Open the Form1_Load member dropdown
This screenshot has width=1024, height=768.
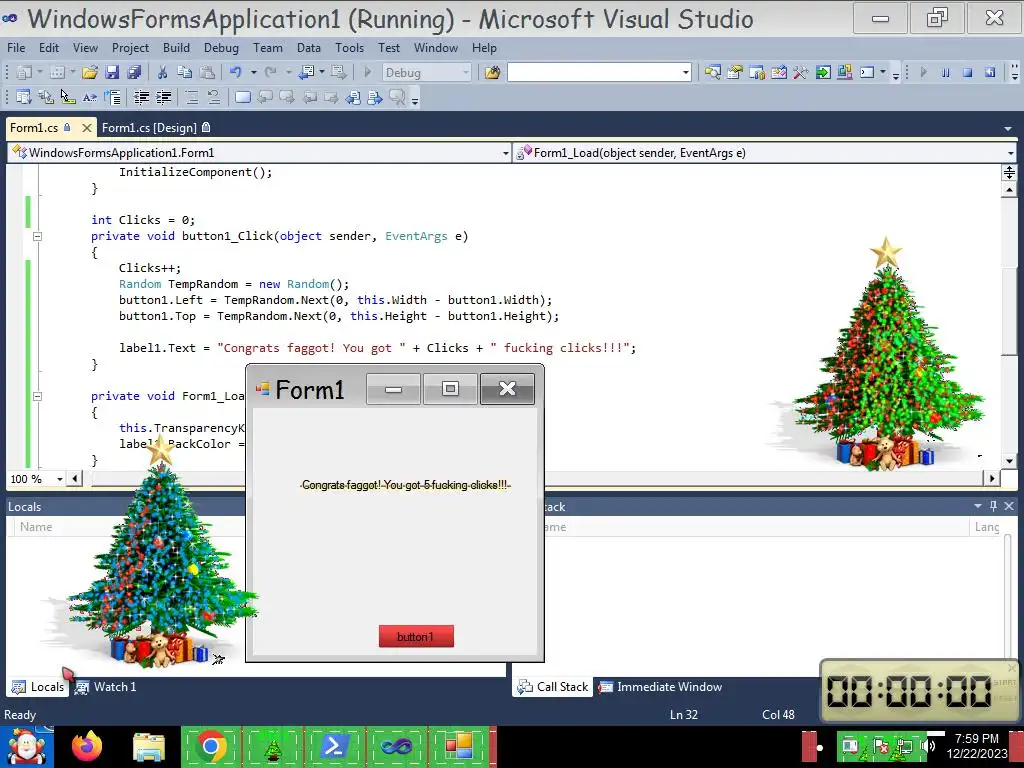[1010, 153]
